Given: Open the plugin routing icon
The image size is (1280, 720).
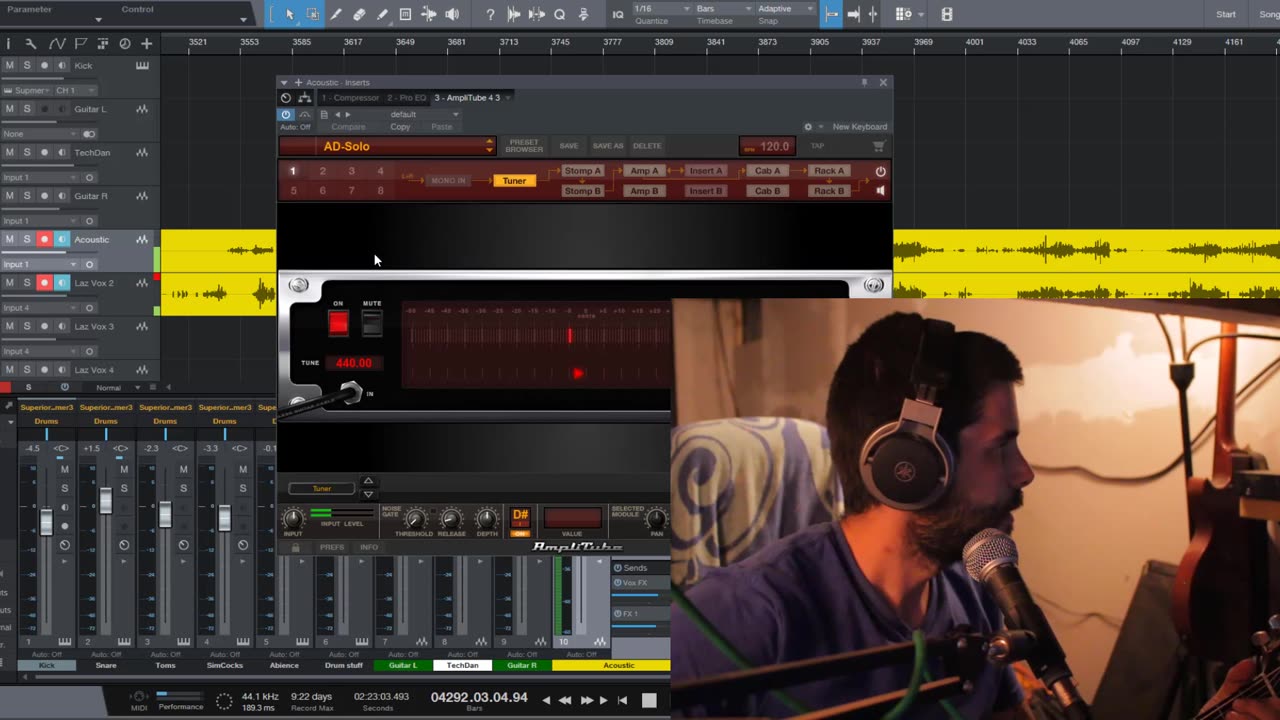Looking at the screenshot, I should [x=304, y=98].
